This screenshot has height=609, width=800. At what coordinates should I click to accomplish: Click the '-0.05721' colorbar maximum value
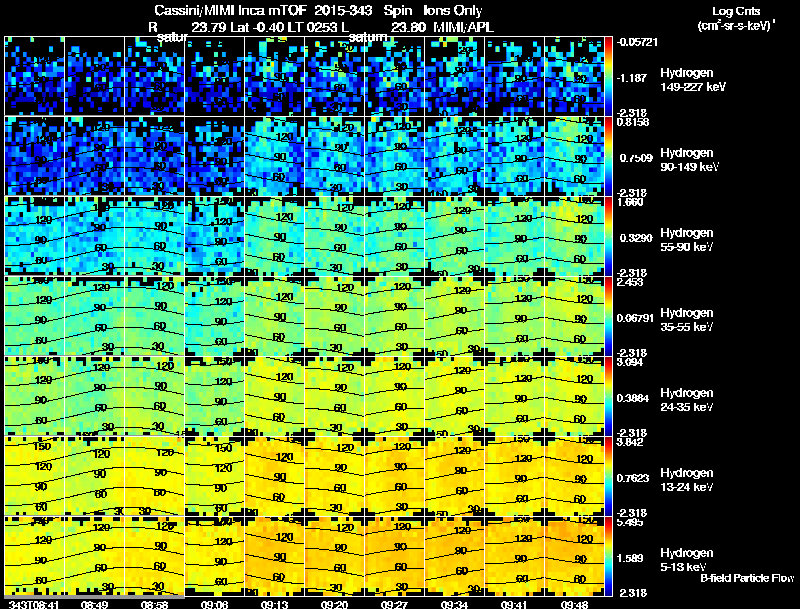[x=637, y=42]
